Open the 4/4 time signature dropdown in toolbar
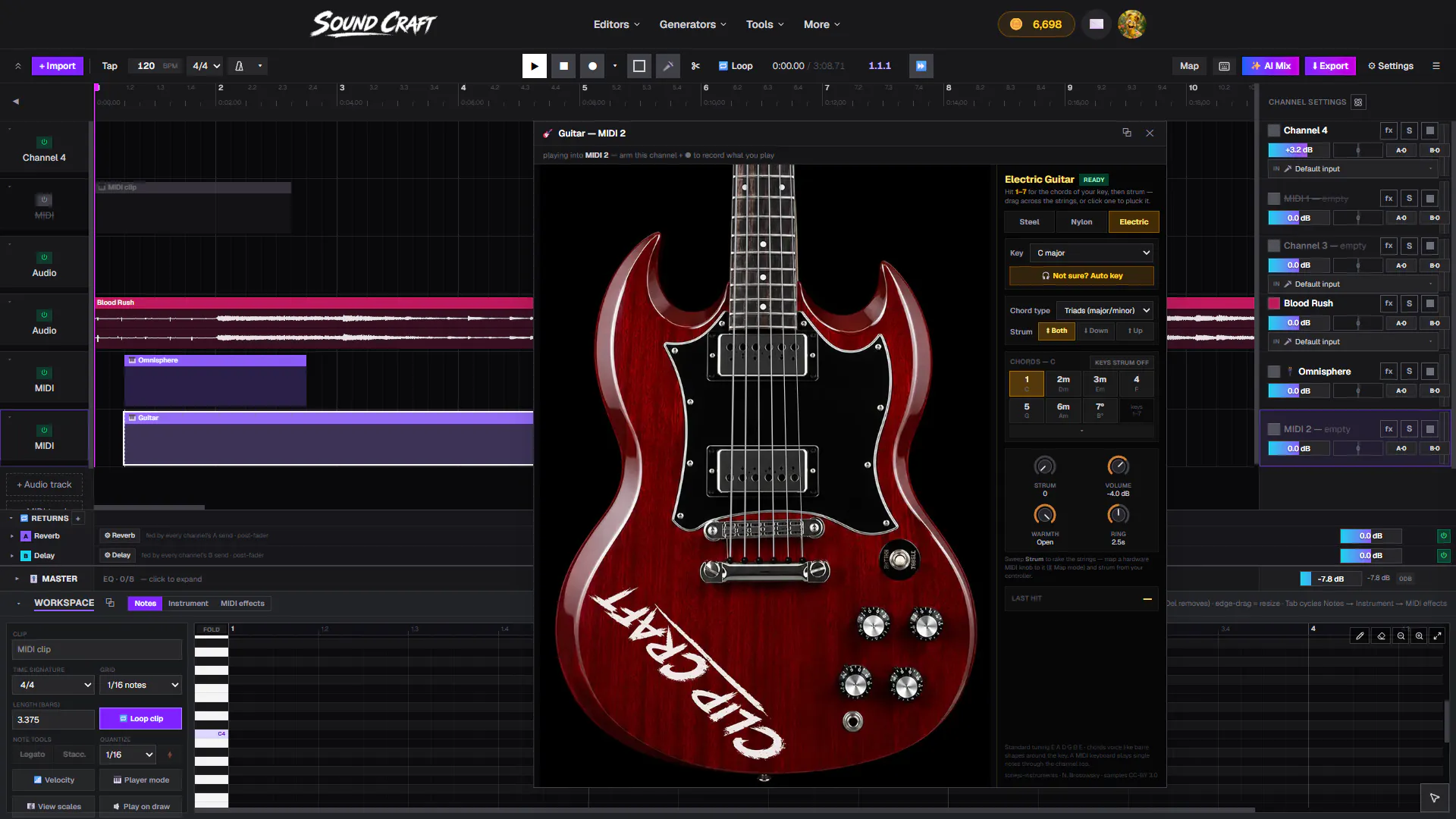1456x819 pixels. [x=206, y=66]
